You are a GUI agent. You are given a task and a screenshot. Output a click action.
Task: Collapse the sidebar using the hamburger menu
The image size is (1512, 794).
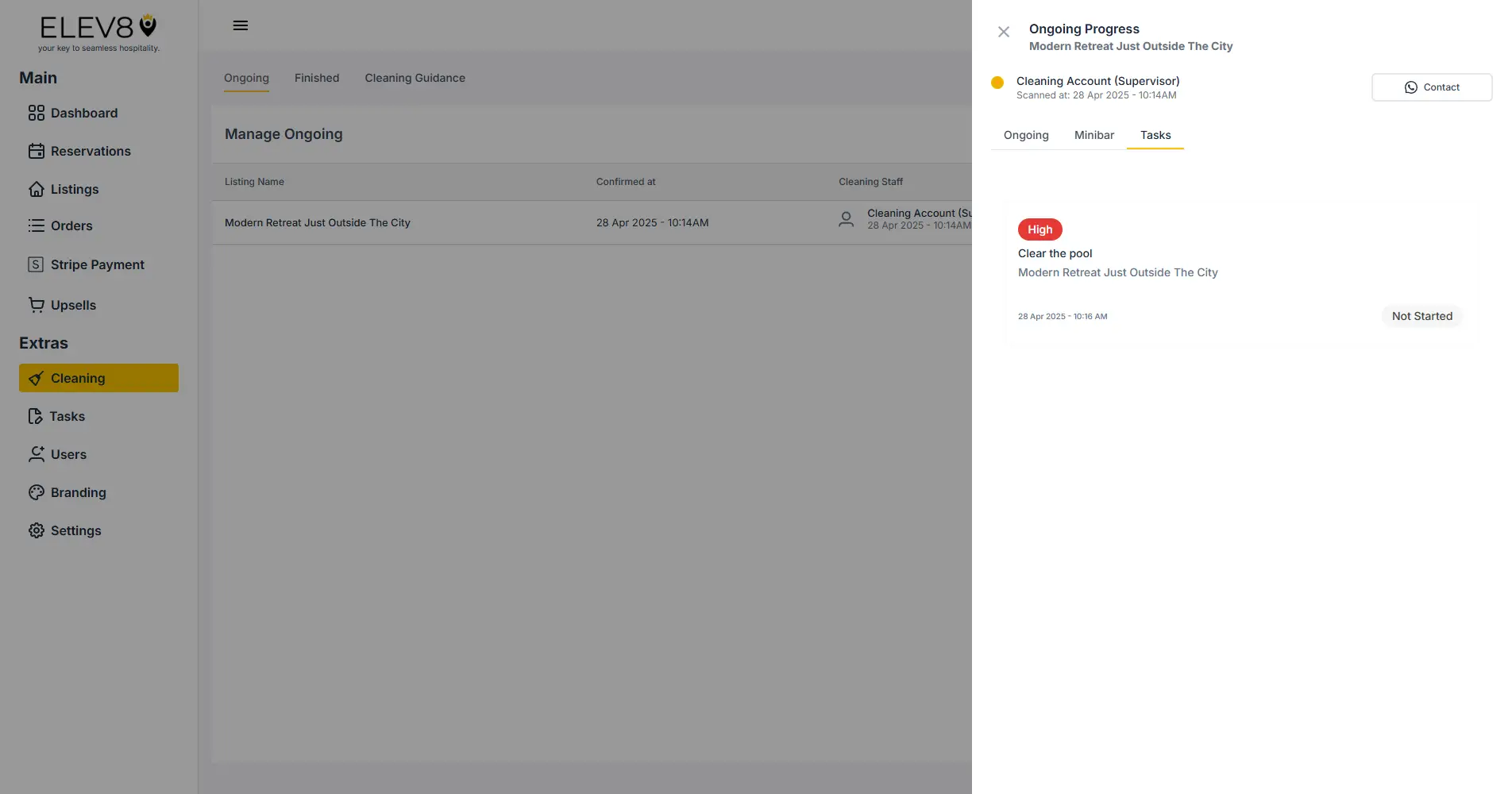240,25
